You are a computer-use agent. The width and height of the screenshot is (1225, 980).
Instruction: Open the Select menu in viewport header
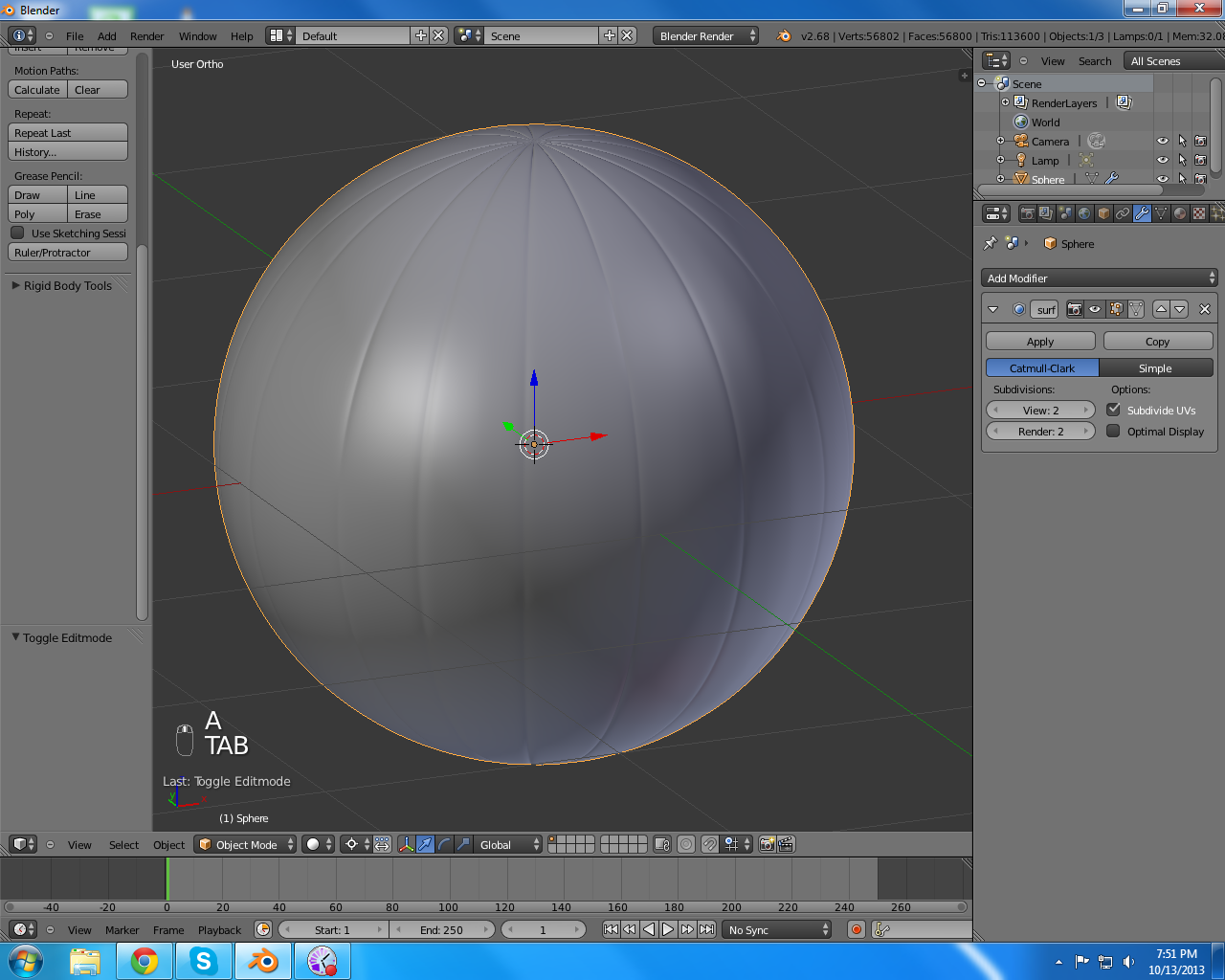coord(123,844)
